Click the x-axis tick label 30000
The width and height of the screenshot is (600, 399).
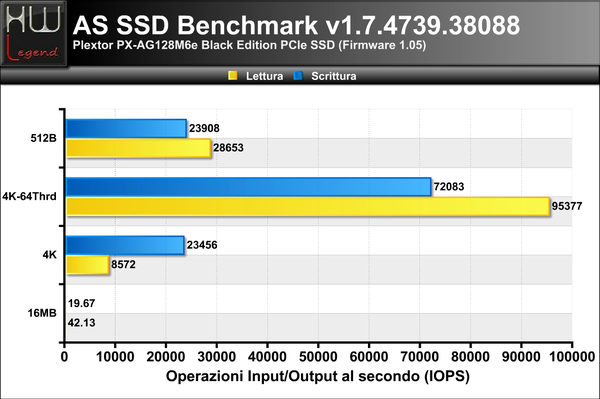(x=217, y=357)
